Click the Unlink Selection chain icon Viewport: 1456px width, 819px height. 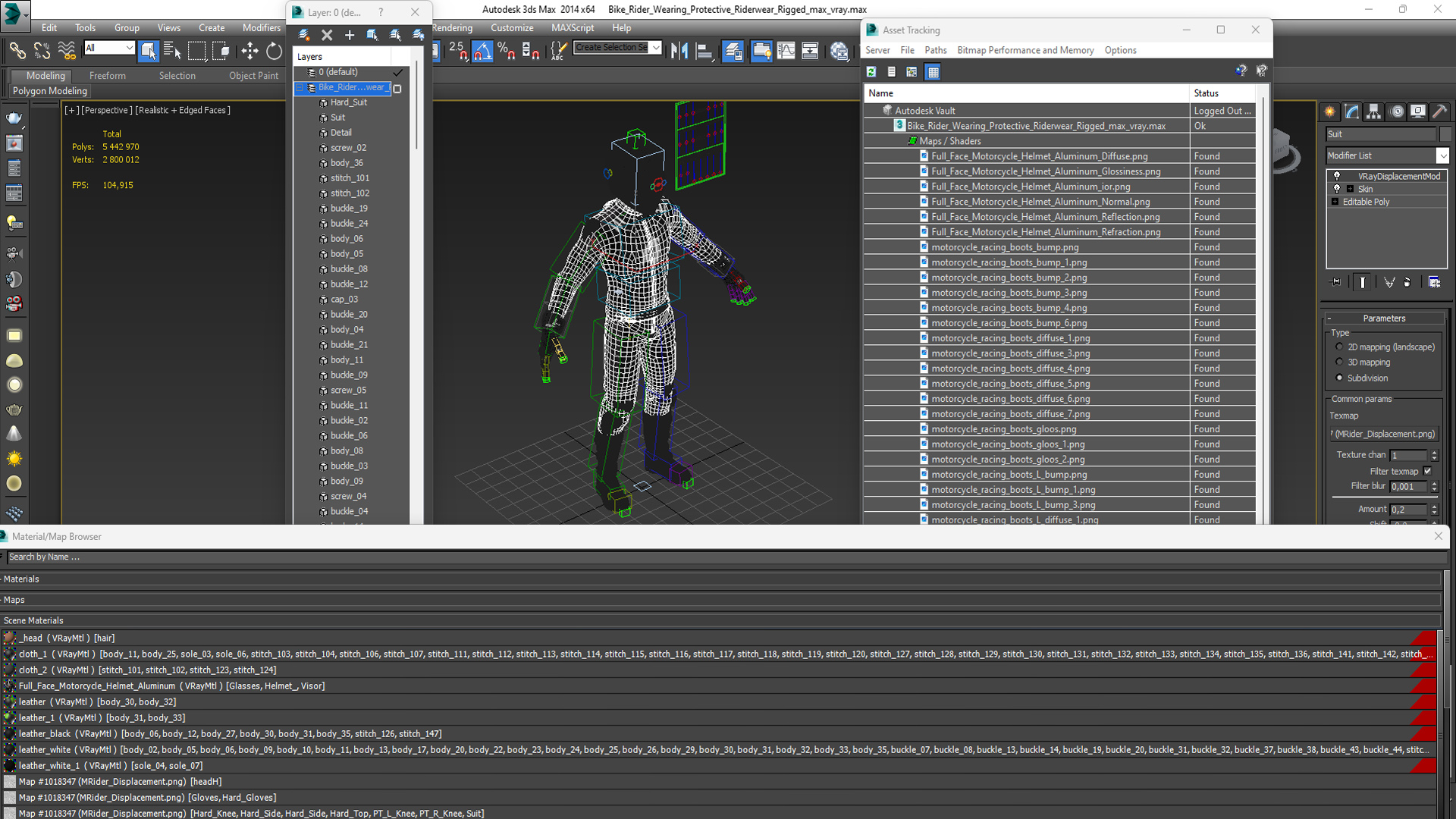point(42,51)
